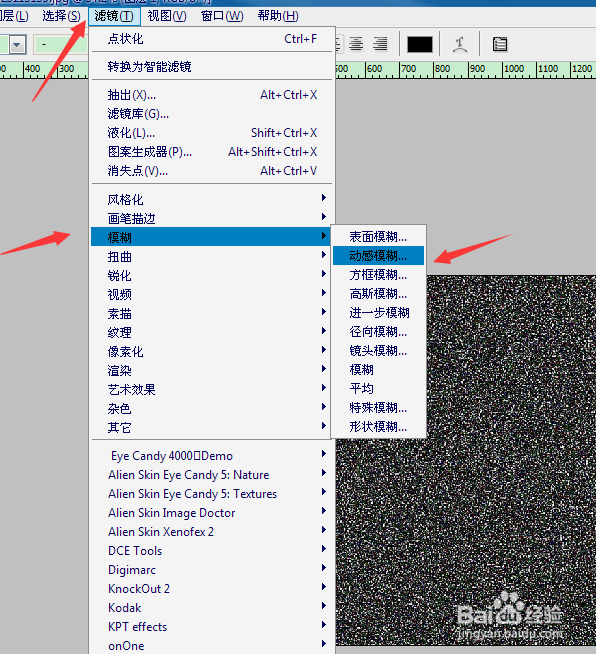Open 抽出(X)... filter
This screenshot has width=596, height=654.
pos(212,95)
